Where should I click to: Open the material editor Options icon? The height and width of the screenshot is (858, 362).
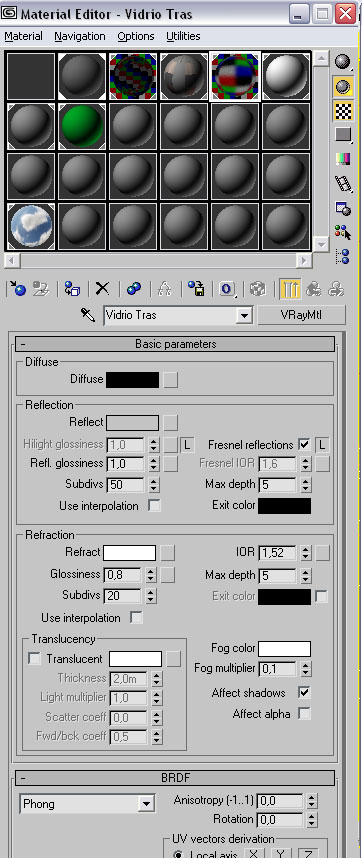(x=343, y=208)
